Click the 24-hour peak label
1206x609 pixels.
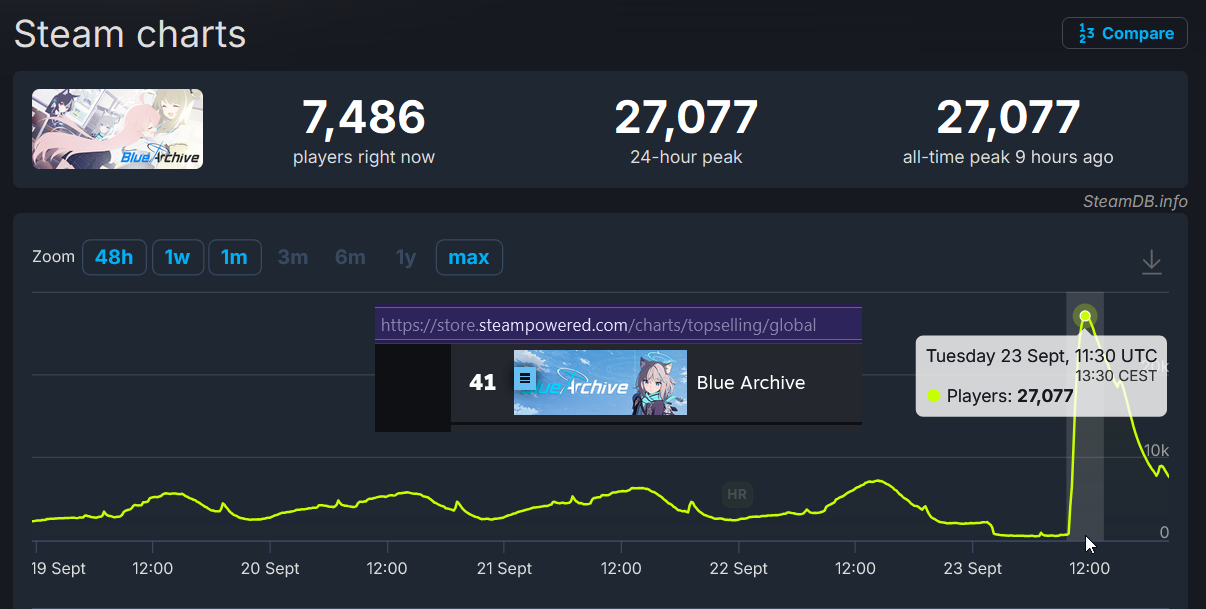[x=686, y=157]
